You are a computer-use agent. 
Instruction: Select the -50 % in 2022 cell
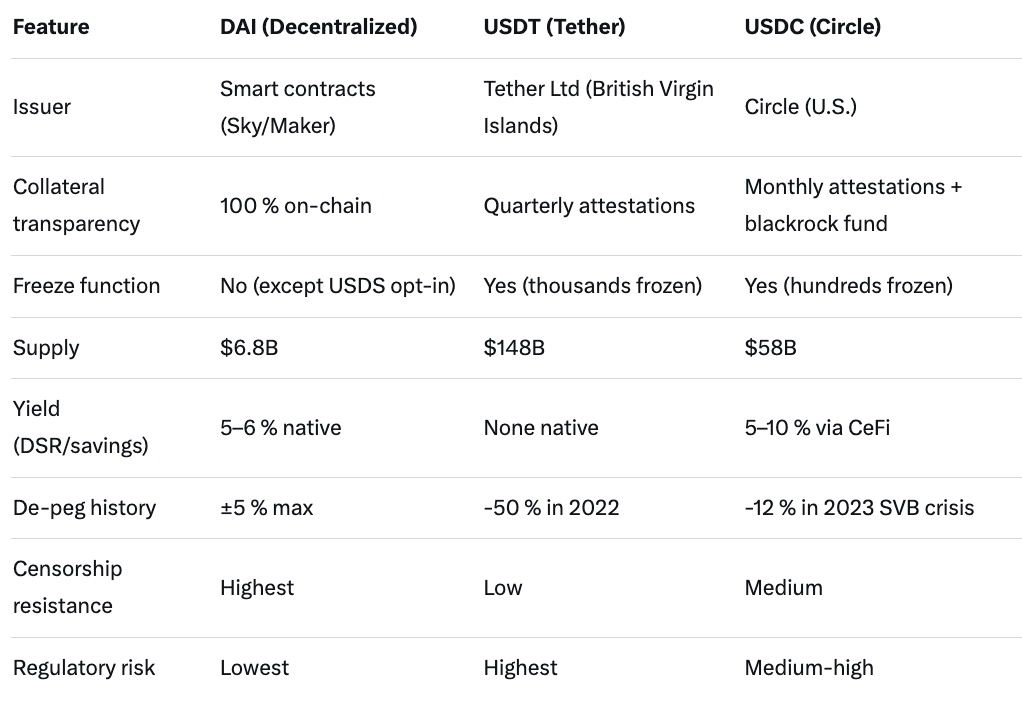[551, 508]
